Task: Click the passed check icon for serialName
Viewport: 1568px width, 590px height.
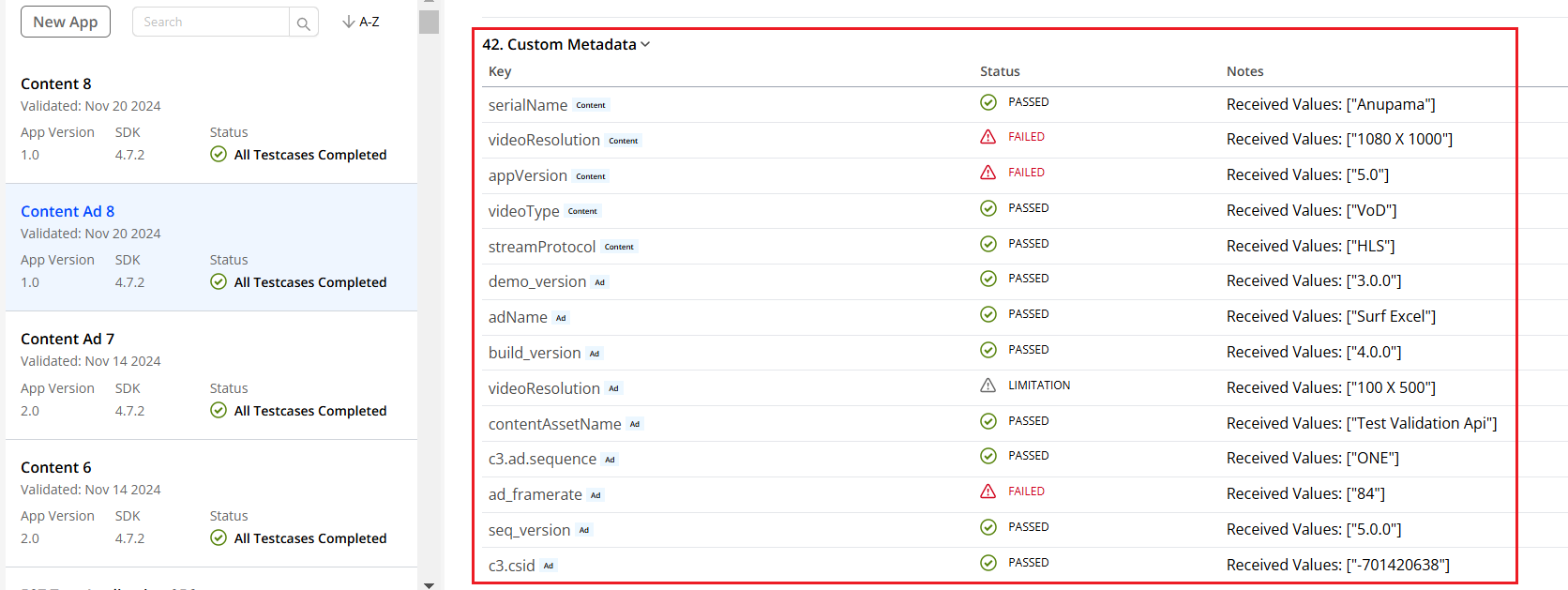Action: [988, 102]
